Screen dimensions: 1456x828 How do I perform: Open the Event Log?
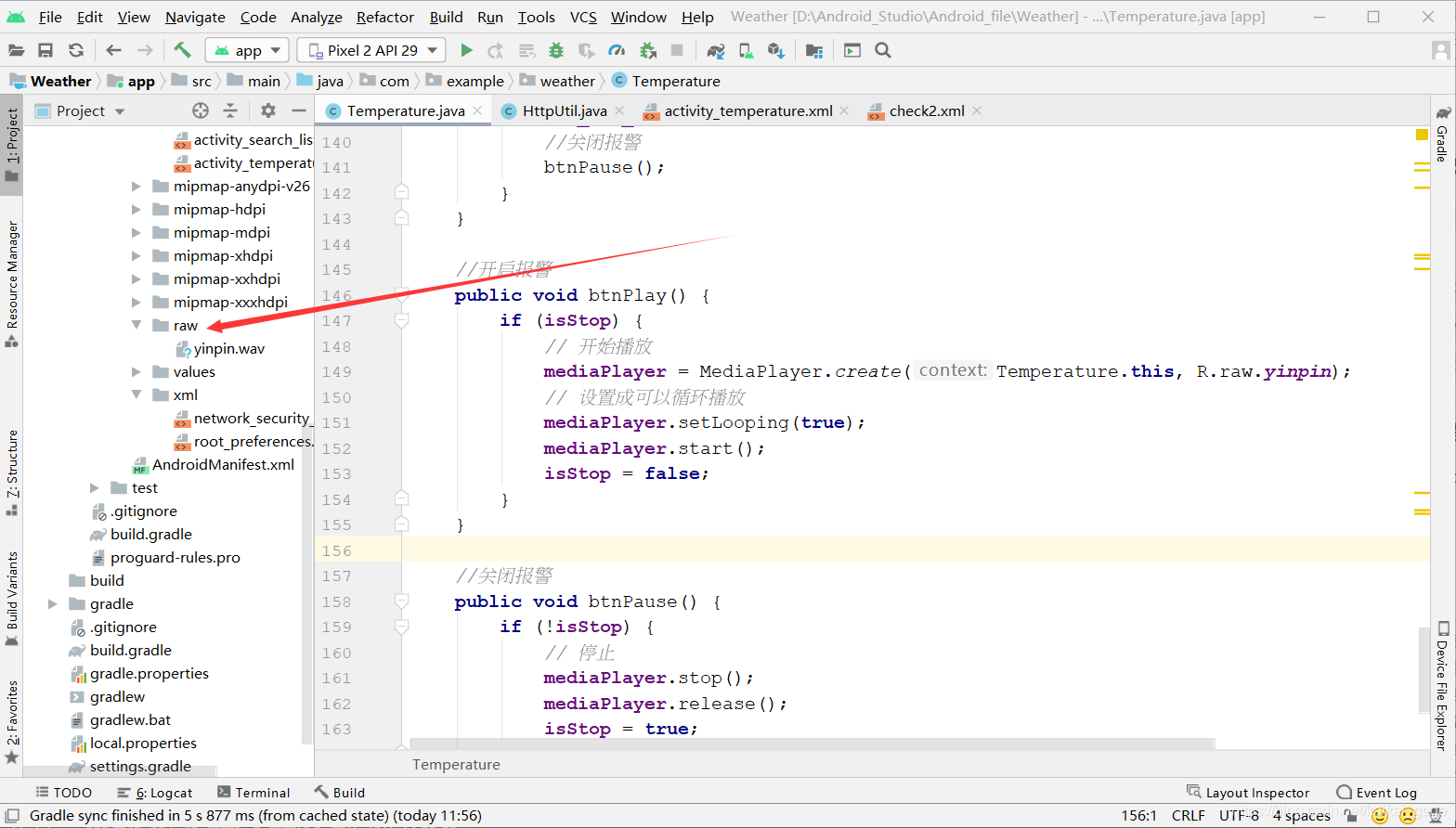point(1377,793)
